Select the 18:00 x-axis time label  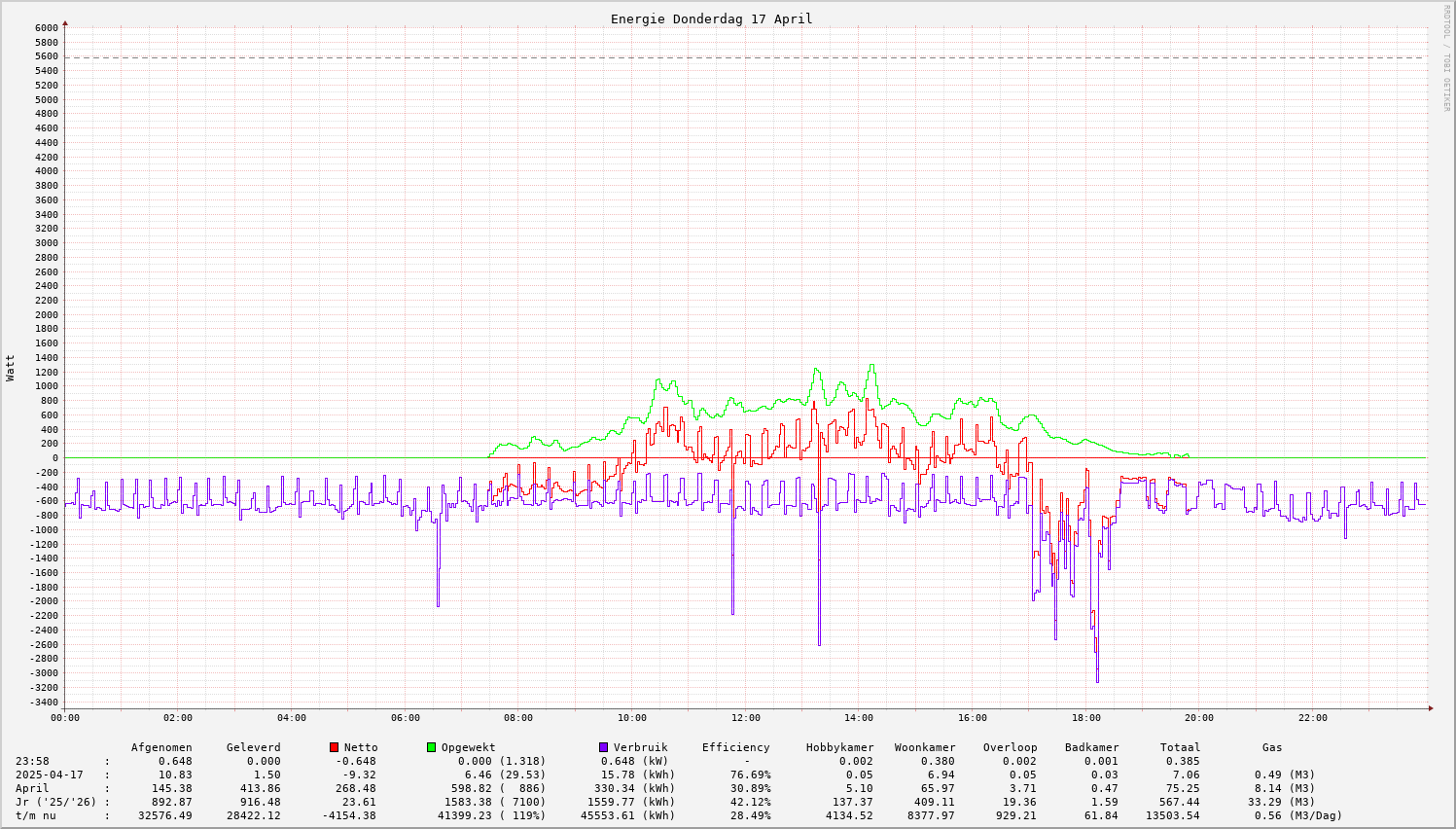tap(1085, 718)
